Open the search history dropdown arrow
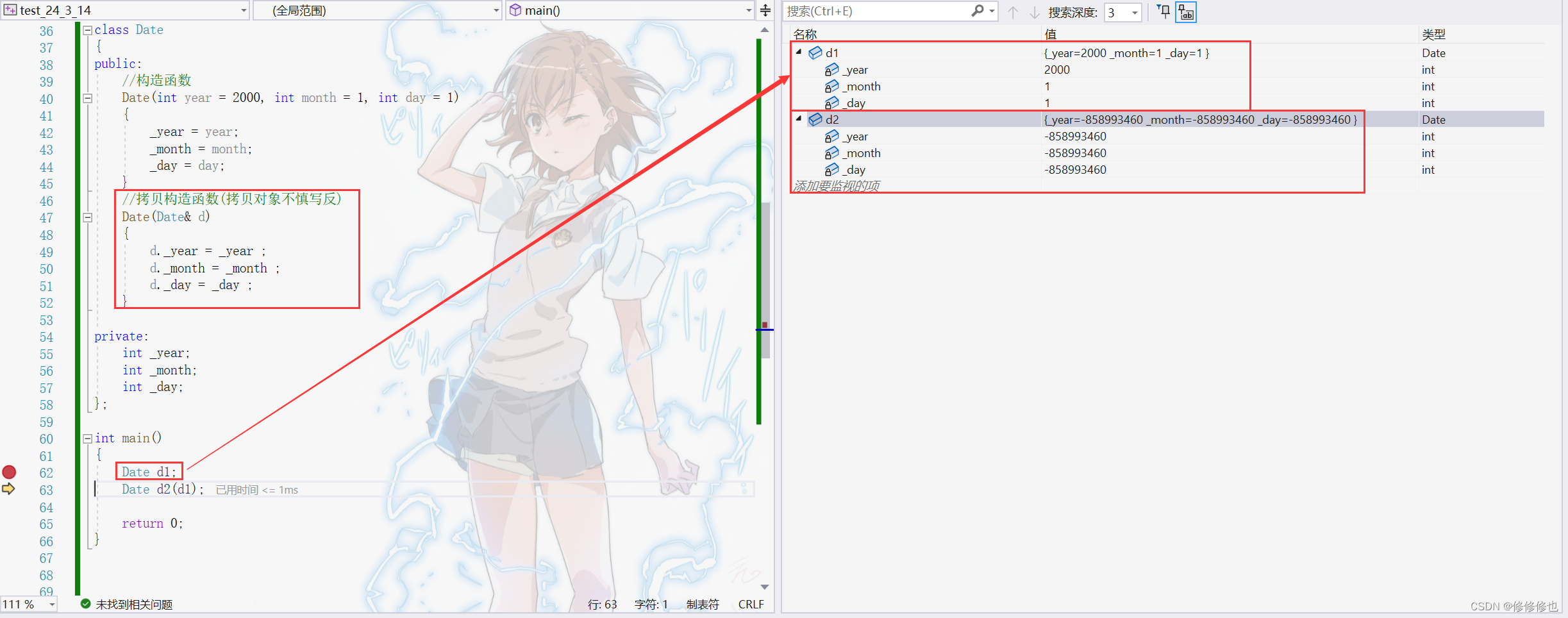Viewport: 1568px width, 618px height. tap(992, 12)
